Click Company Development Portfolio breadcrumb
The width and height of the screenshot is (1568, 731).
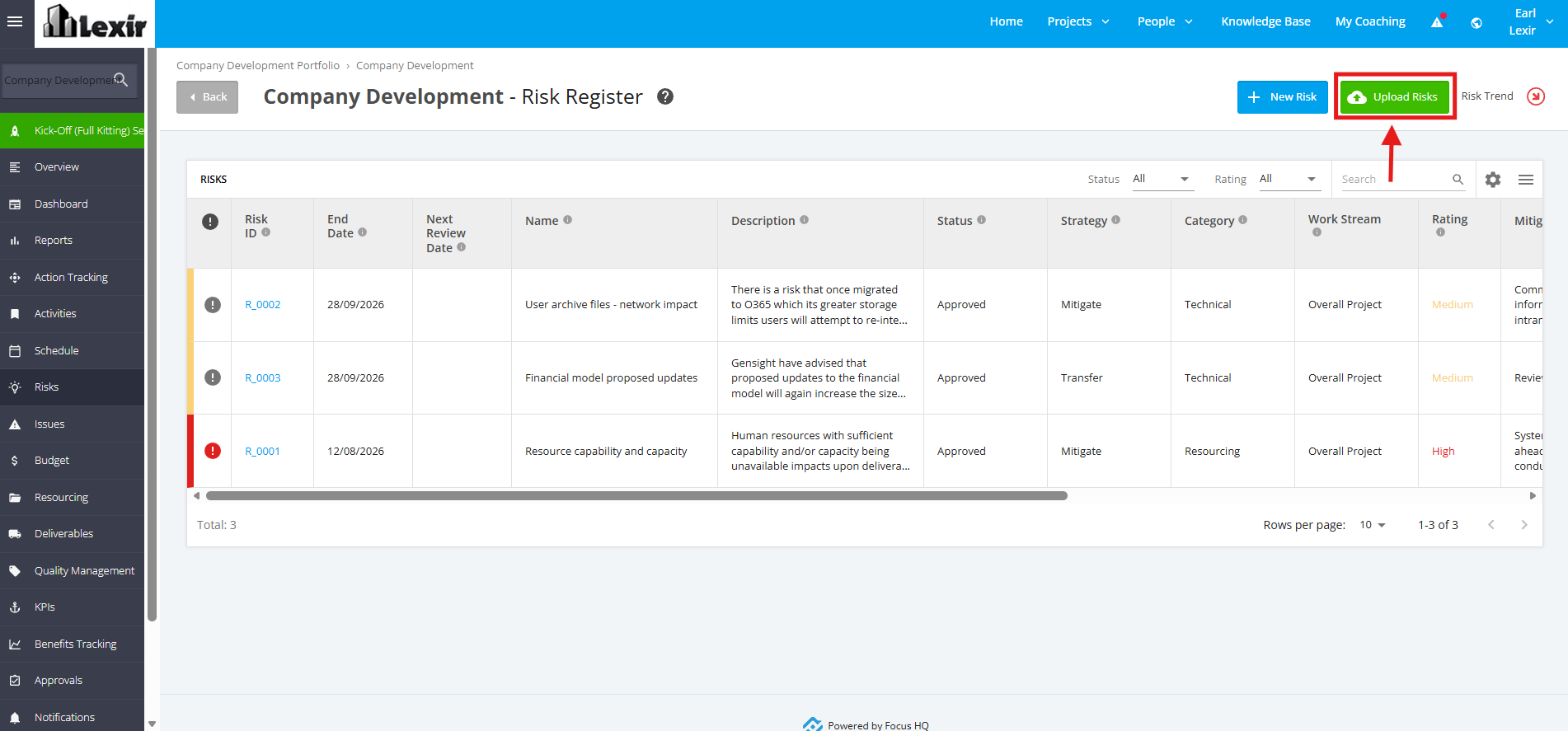click(258, 66)
